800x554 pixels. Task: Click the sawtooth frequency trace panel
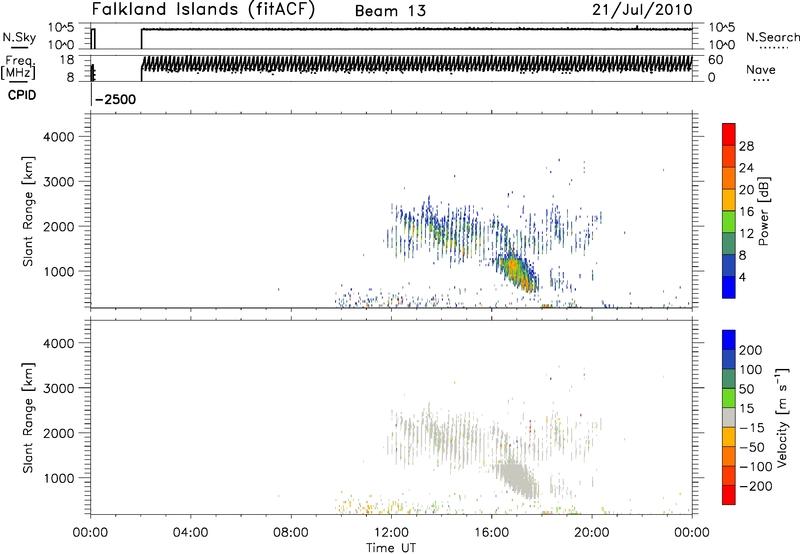pos(391,68)
